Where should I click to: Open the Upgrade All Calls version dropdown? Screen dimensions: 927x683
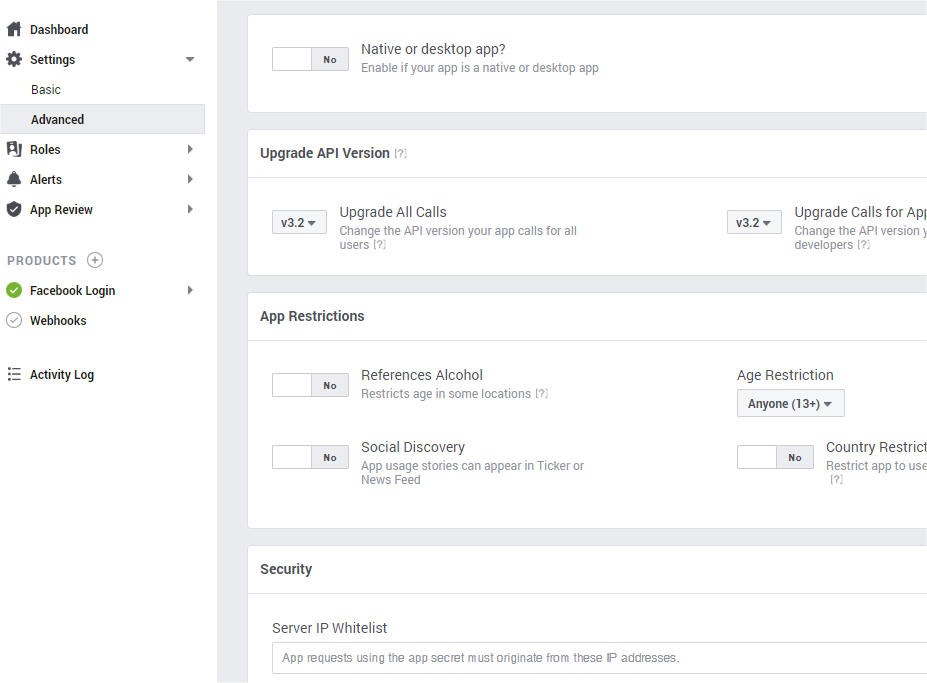(x=299, y=222)
